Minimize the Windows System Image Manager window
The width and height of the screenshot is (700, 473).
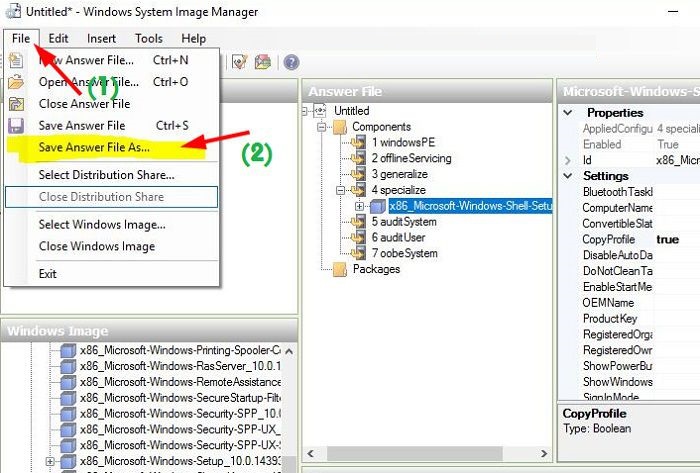[x=673, y=12]
